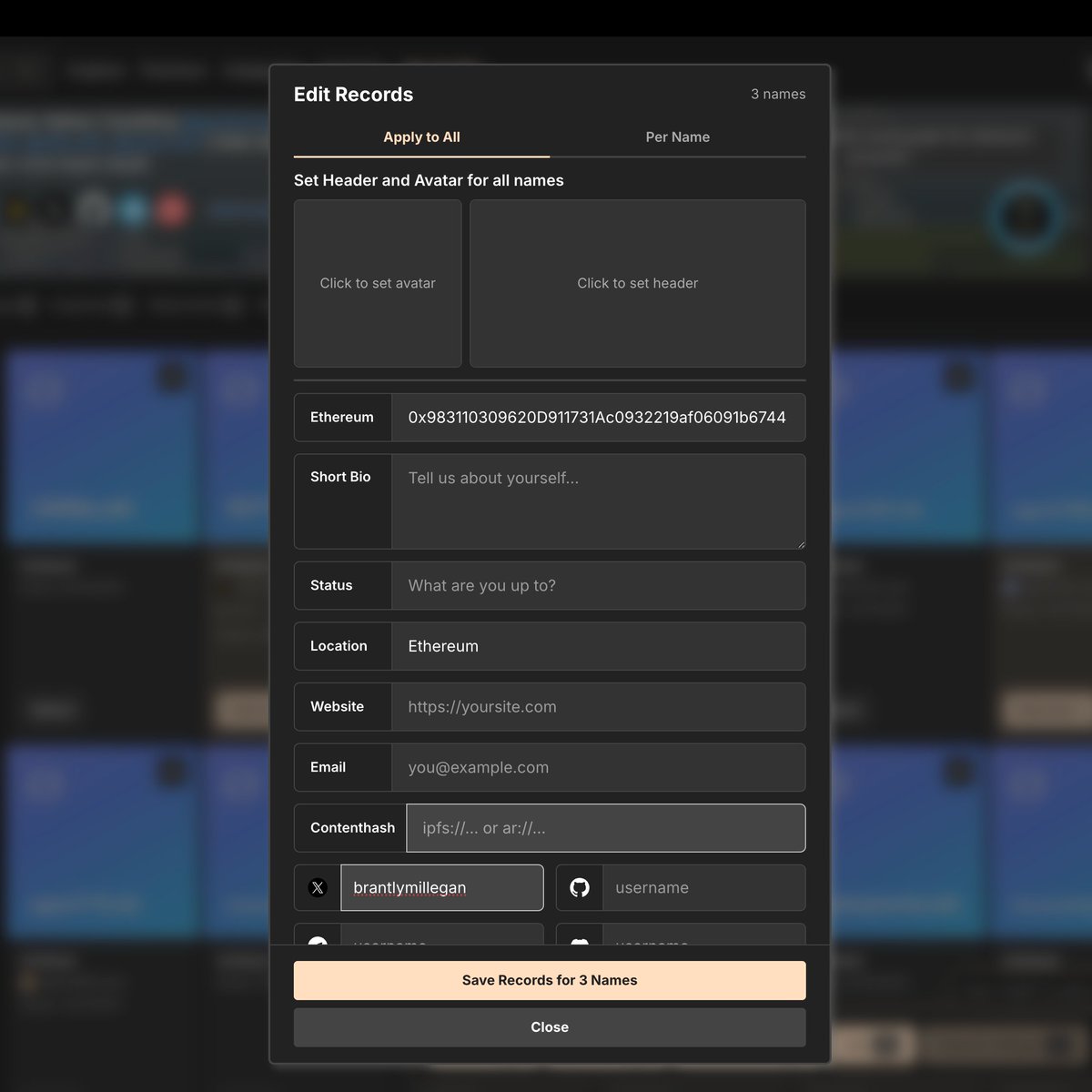Close the Edit Records dialog
Image resolution: width=1092 pixels, height=1092 pixels.
coord(550,1027)
